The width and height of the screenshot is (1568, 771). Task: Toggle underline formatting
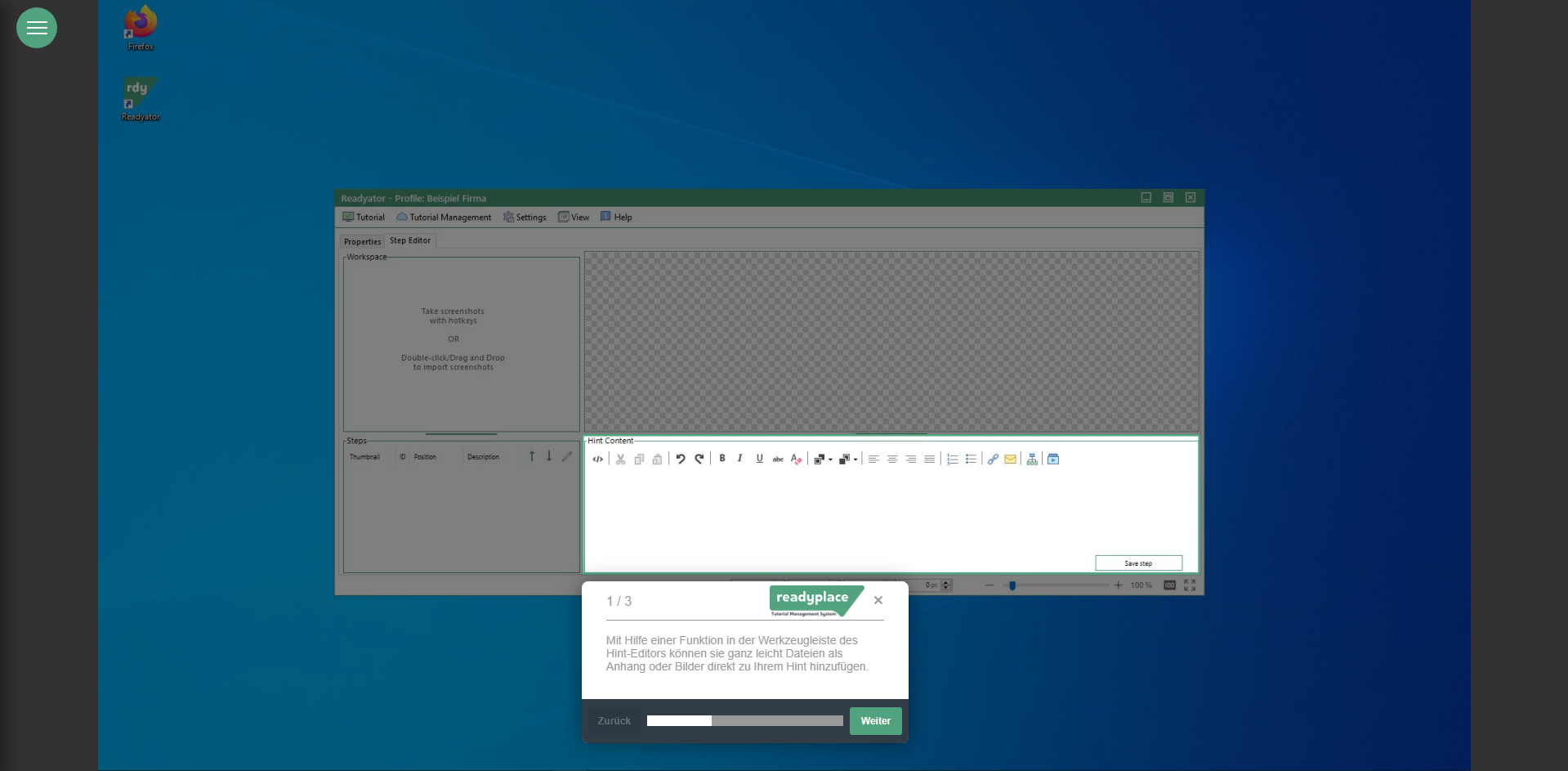759,459
